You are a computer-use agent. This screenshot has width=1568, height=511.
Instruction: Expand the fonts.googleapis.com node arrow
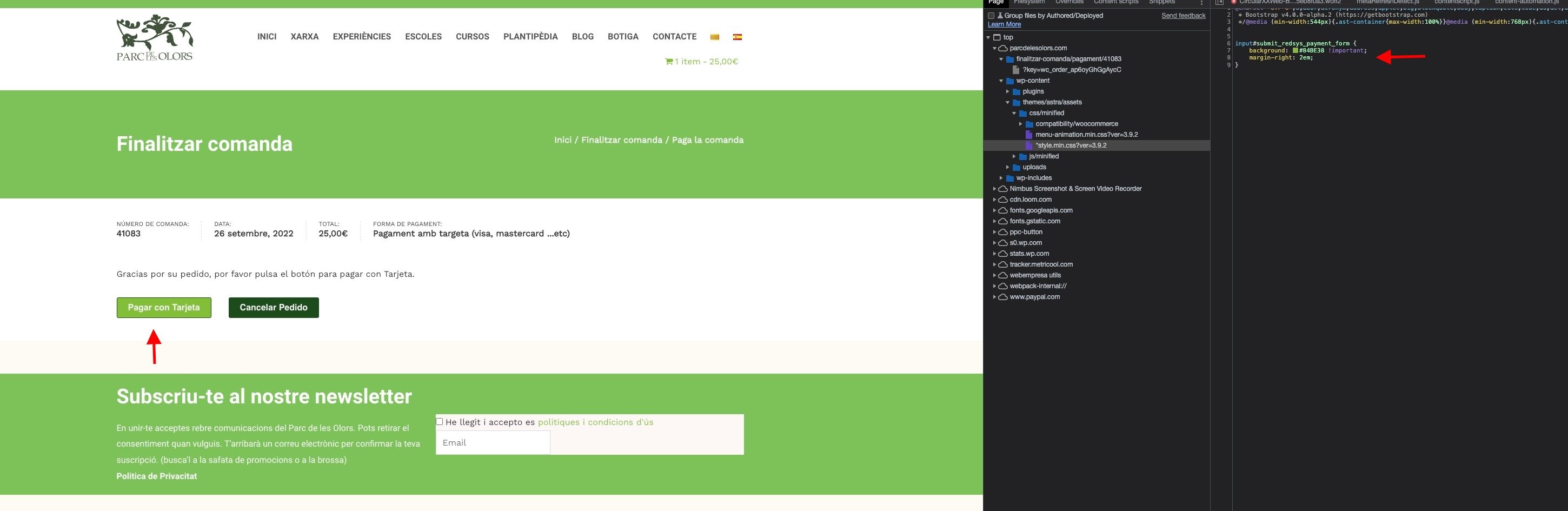(x=995, y=211)
